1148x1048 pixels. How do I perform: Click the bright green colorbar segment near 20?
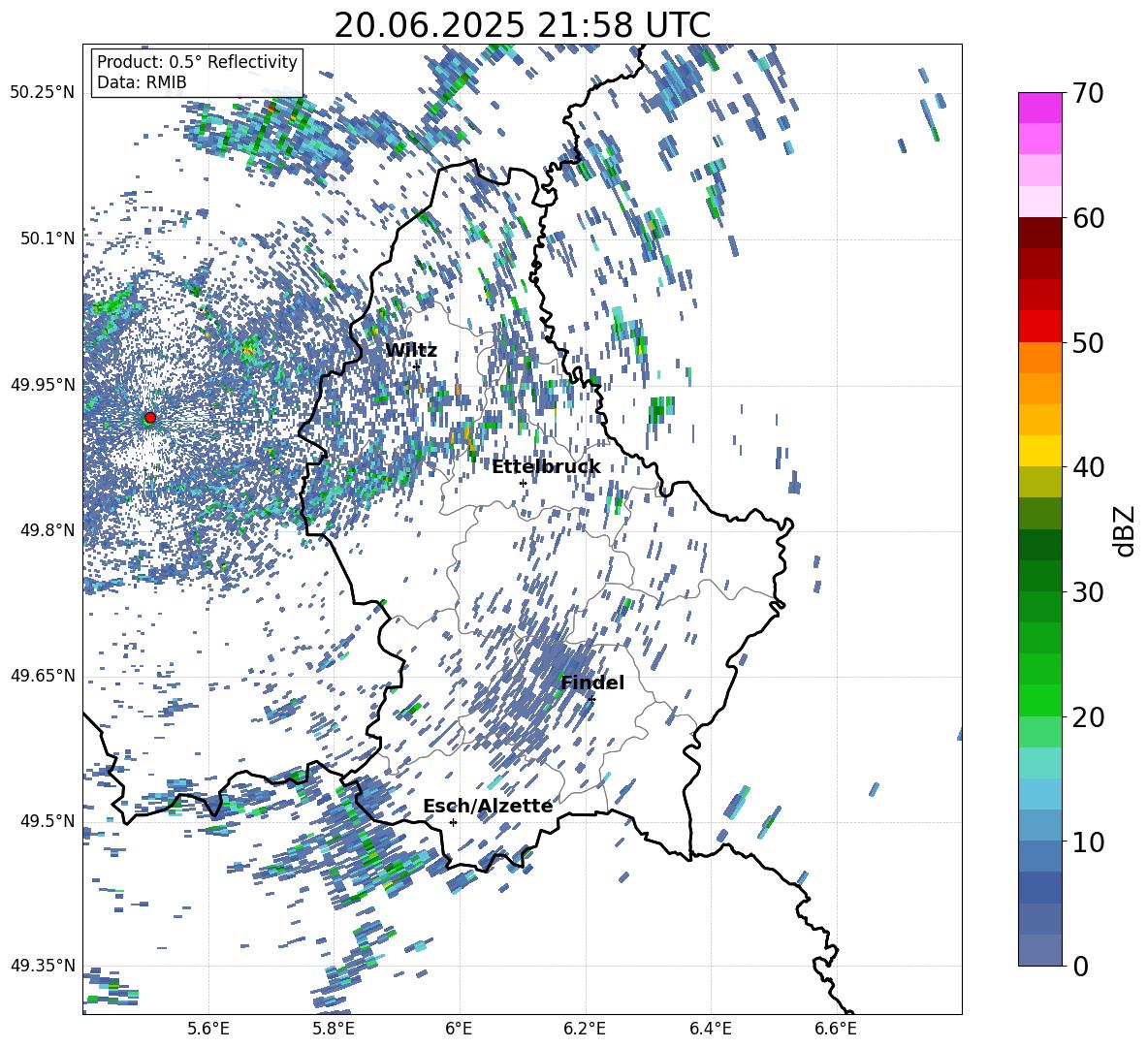(1039, 700)
